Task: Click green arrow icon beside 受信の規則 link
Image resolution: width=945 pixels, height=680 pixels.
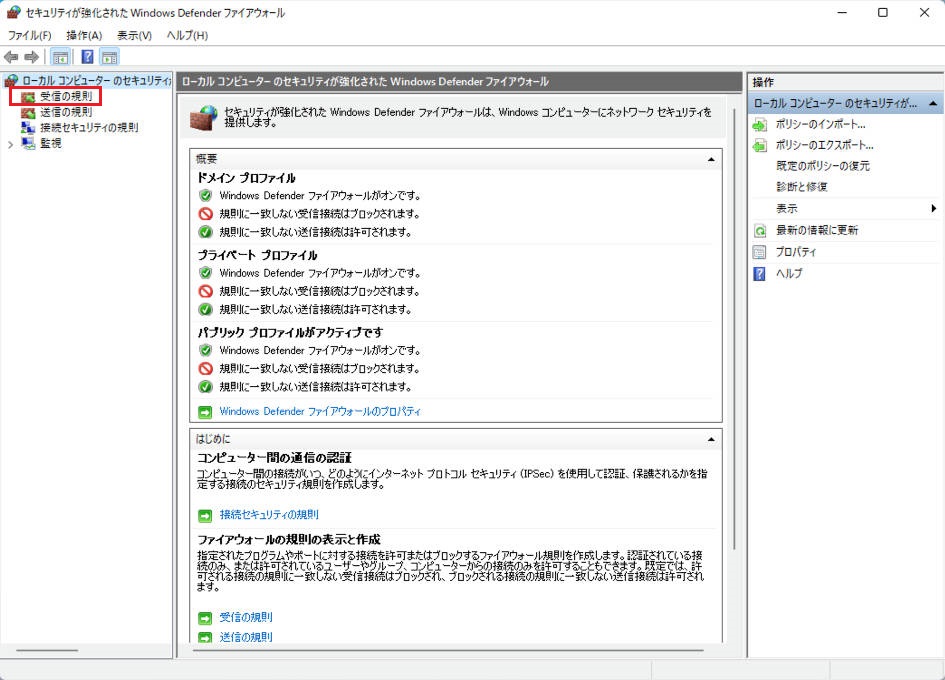Action: [x=205, y=618]
